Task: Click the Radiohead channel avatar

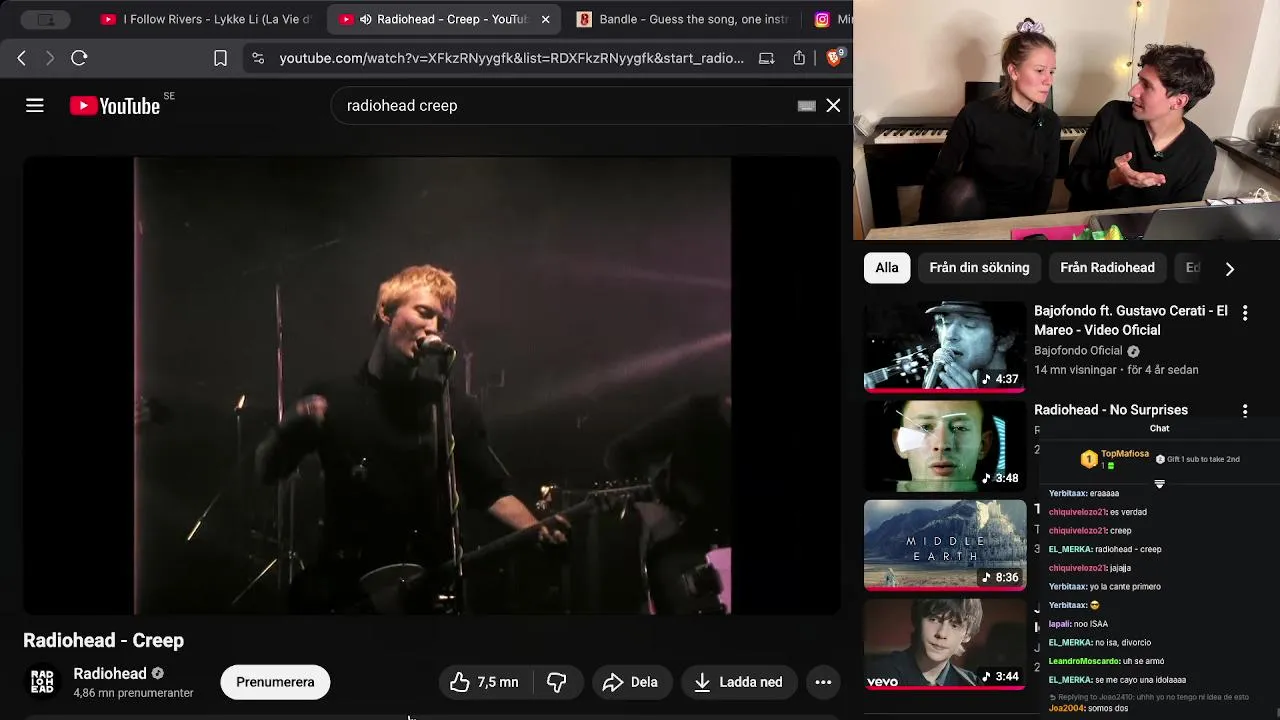Action: 42,682
